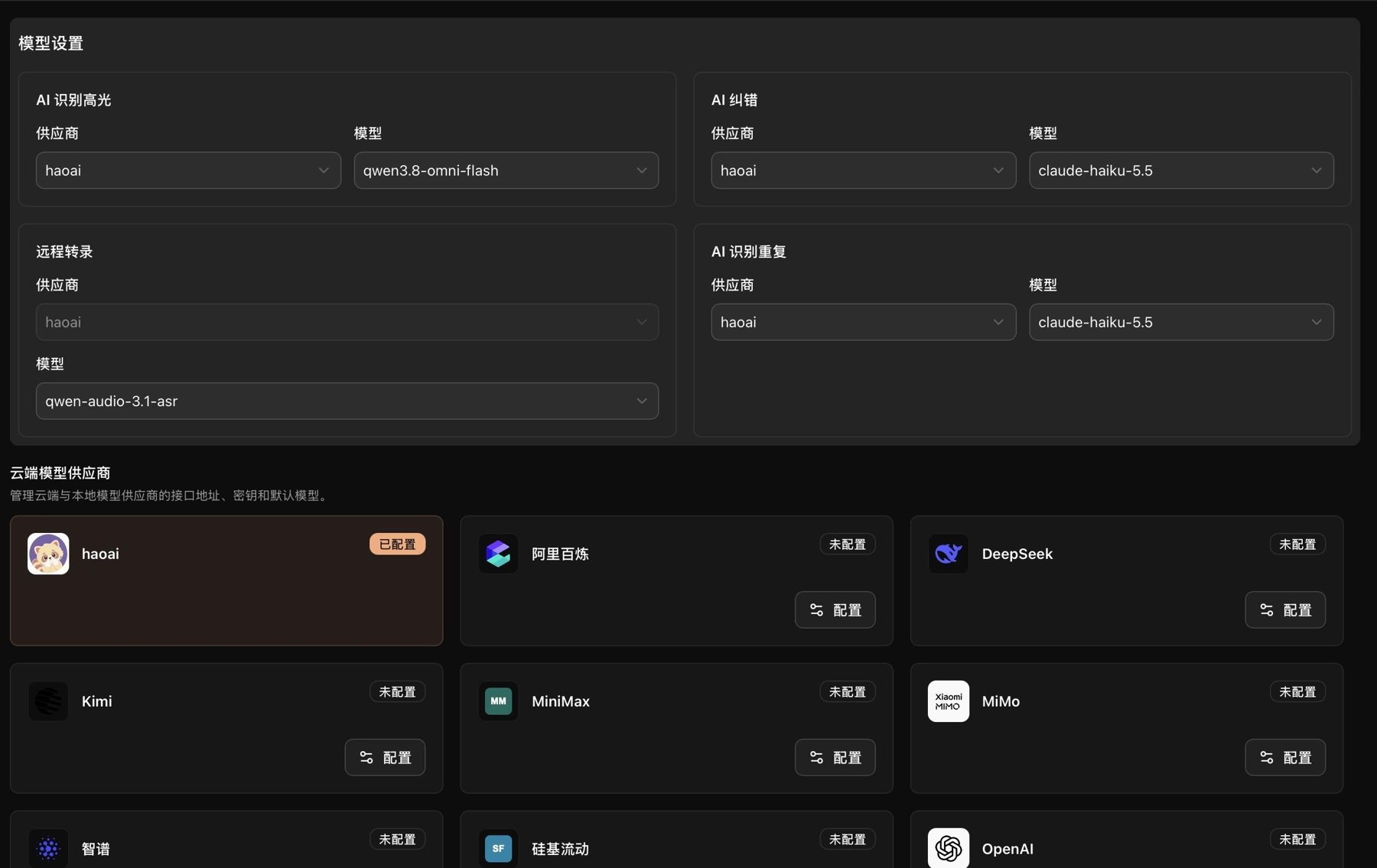
Task: Click the 模型设置 heading
Action: [x=50, y=44]
